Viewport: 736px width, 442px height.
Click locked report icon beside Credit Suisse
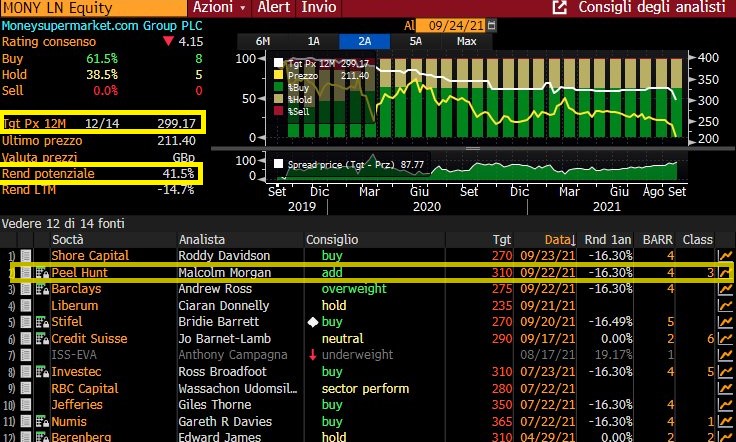[42, 339]
